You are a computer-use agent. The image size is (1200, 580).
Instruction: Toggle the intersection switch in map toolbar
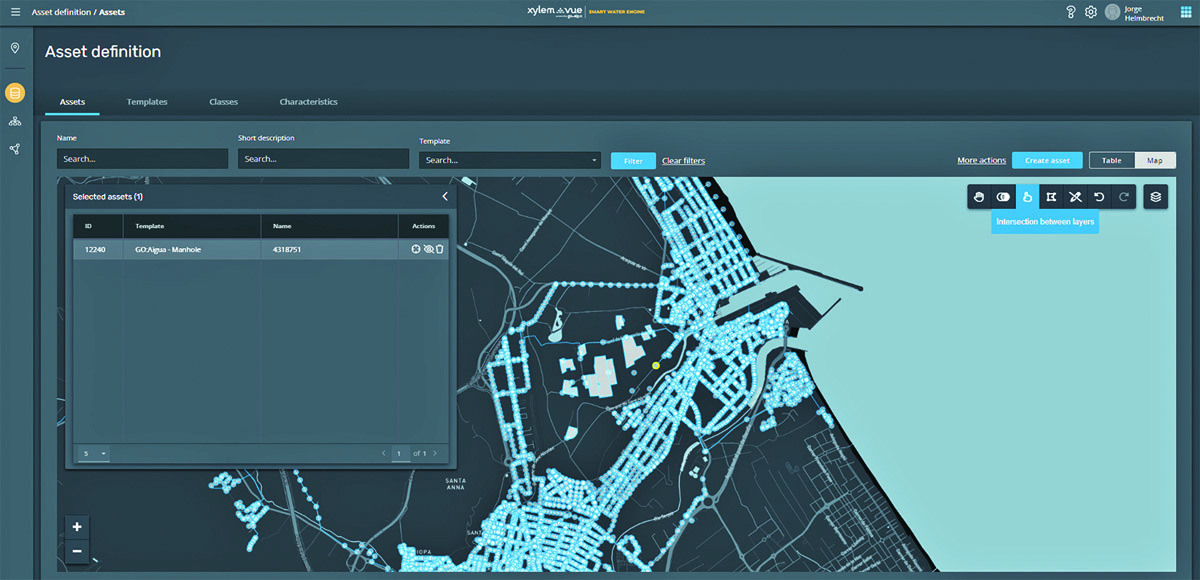click(x=1003, y=197)
